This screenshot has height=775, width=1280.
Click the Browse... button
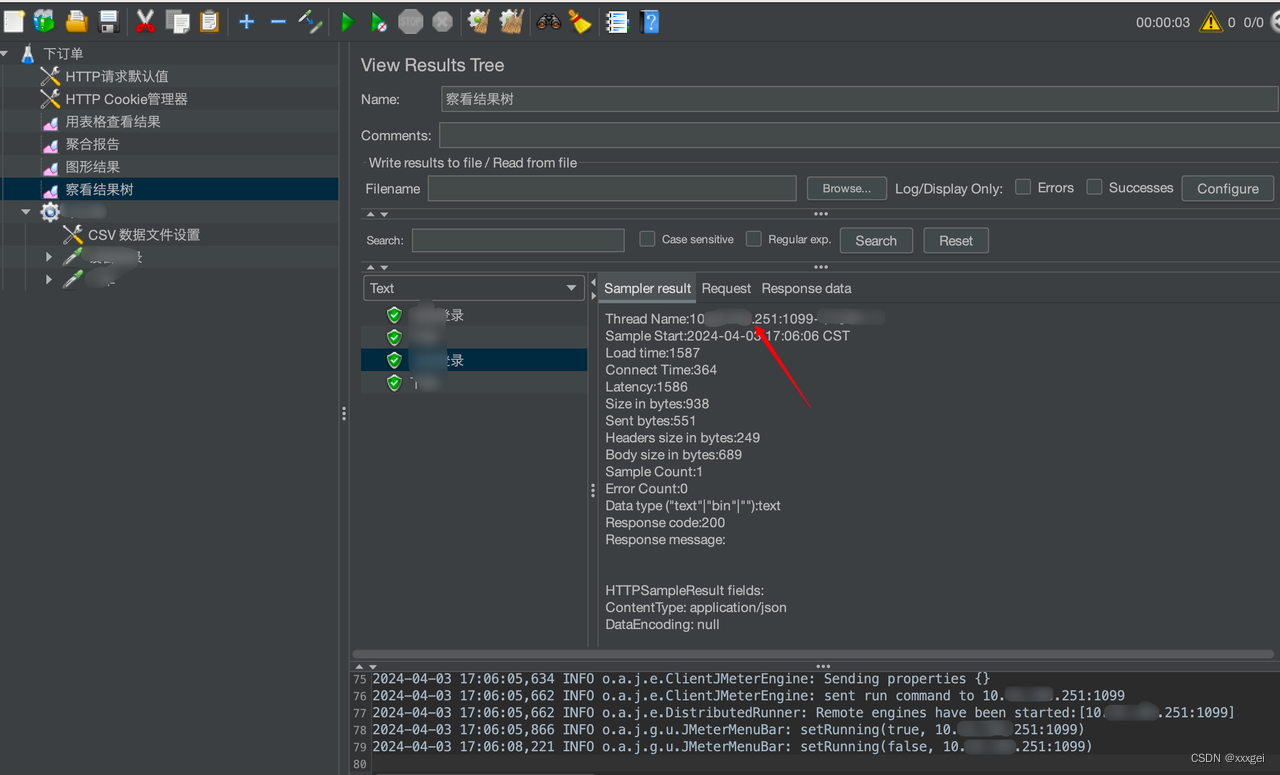click(846, 188)
